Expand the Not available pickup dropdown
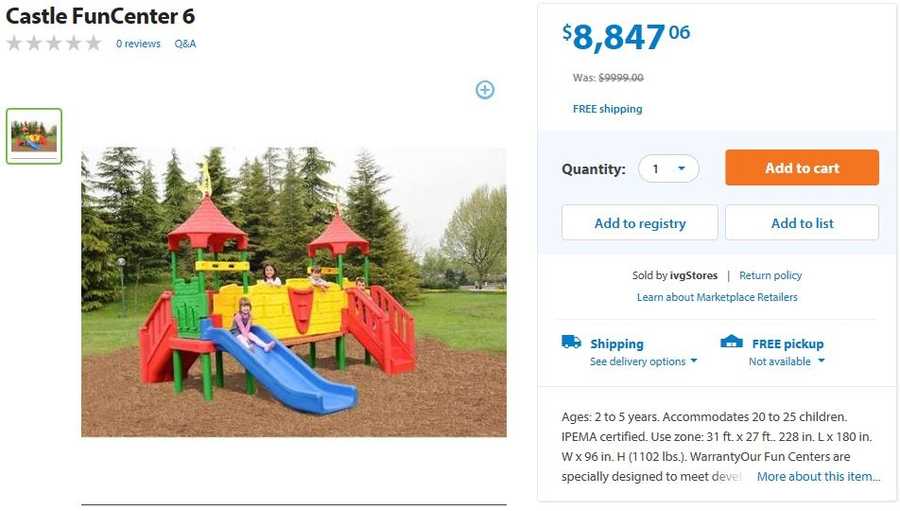Image resolution: width=900 pixels, height=511 pixels. (786, 362)
